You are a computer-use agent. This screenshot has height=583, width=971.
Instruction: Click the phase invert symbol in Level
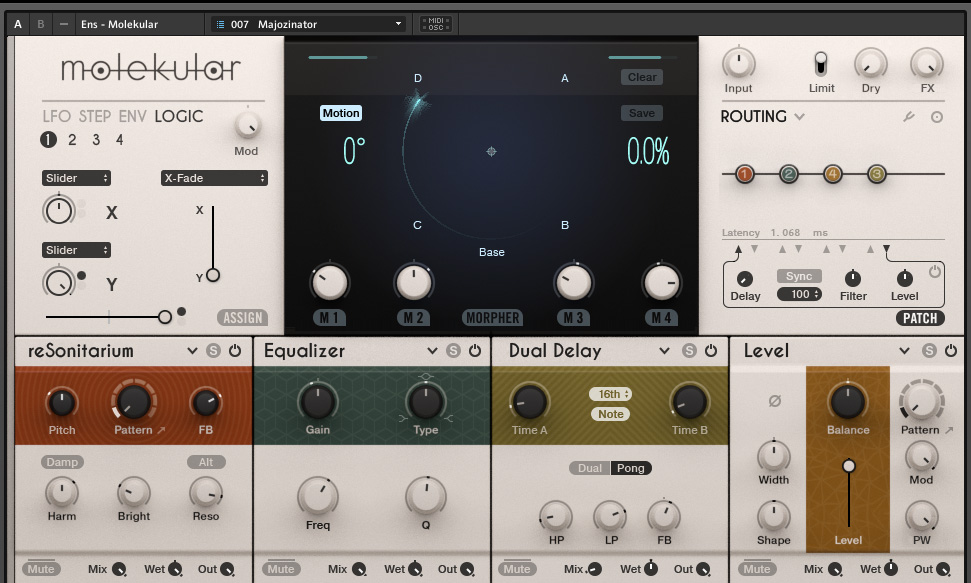tap(774, 401)
